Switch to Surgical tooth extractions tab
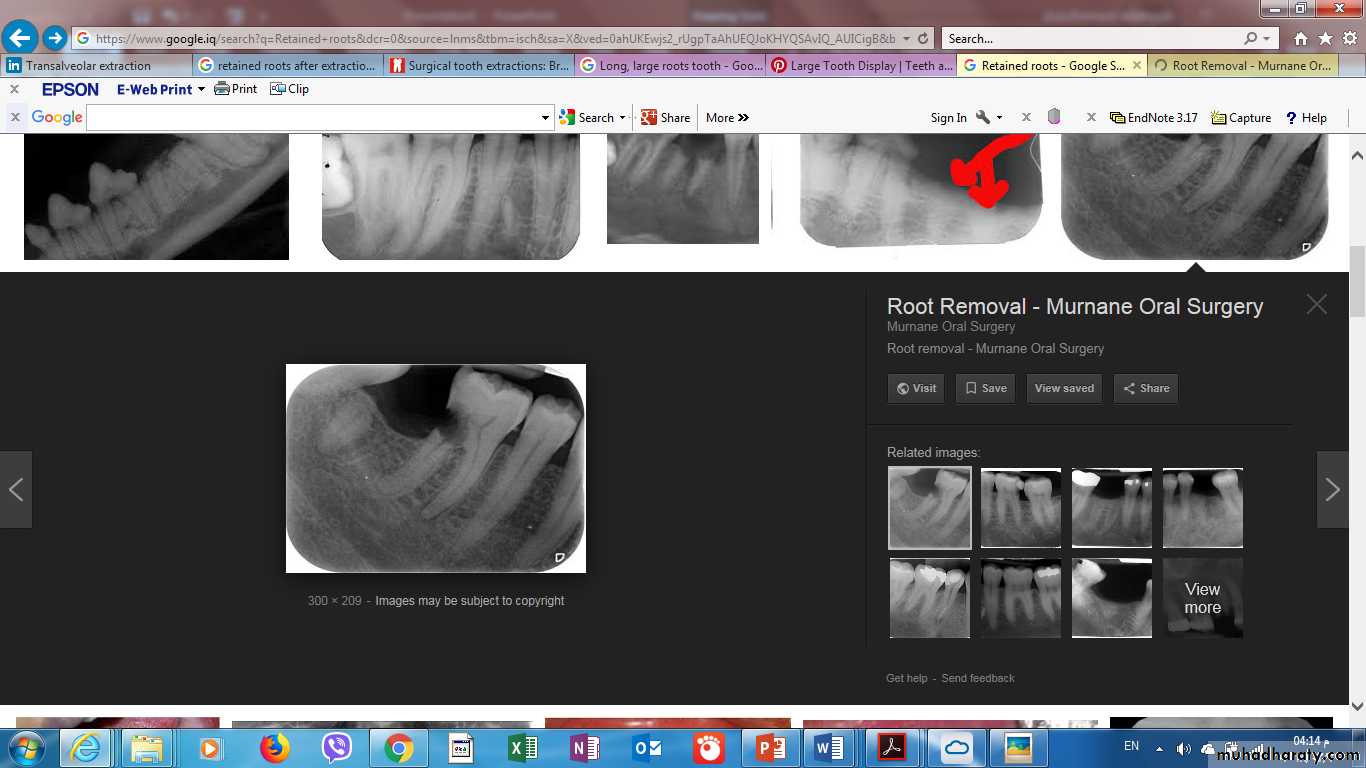The height and width of the screenshot is (768, 1366). (480, 66)
